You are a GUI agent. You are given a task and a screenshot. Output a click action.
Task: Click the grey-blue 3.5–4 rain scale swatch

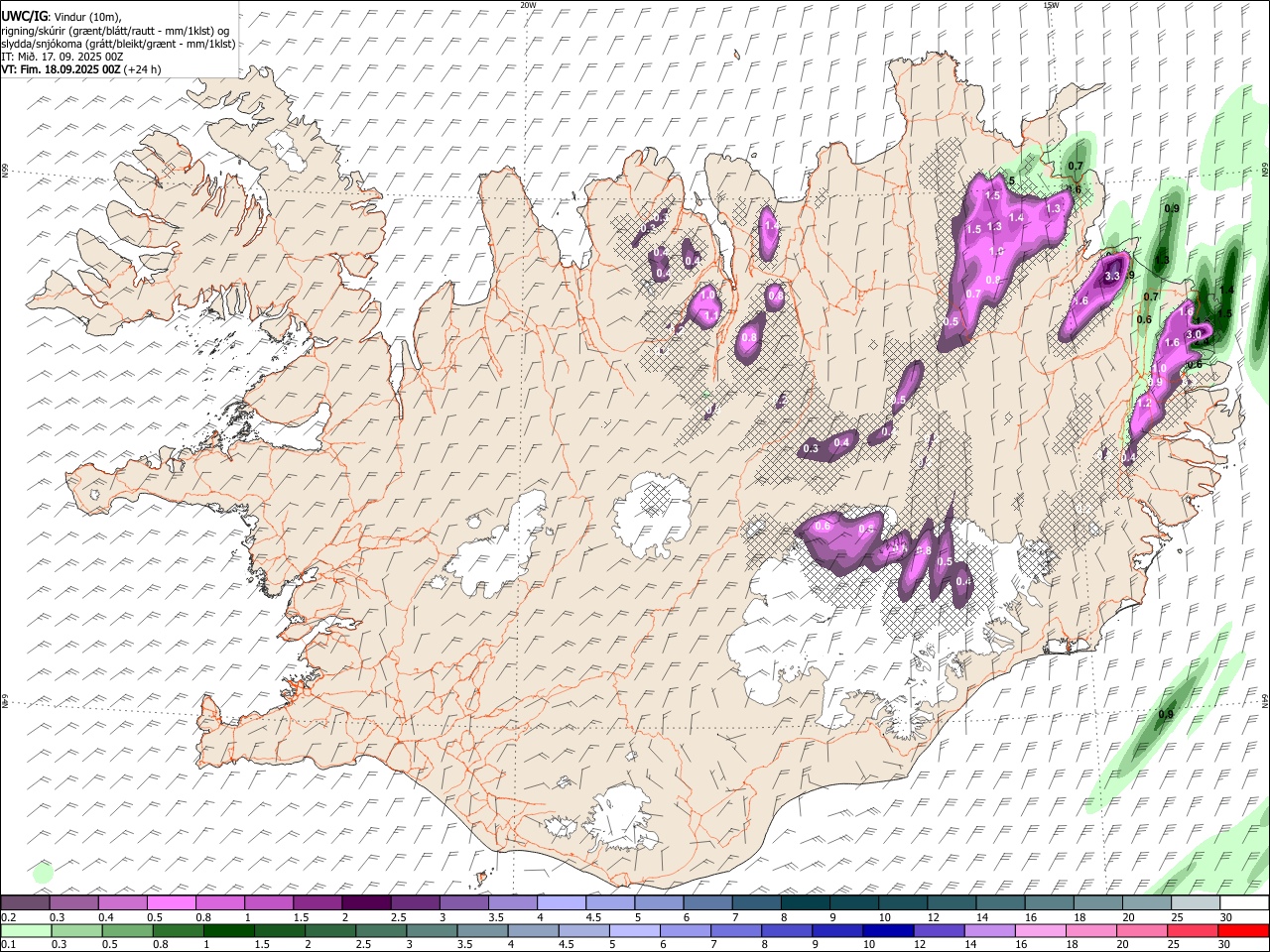click(x=482, y=931)
